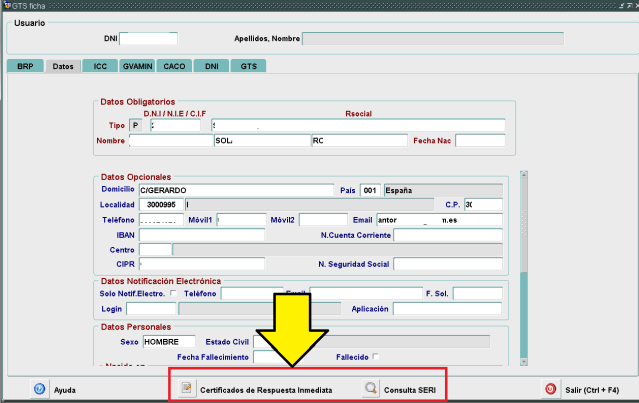Image resolution: width=639 pixels, height=403 pixels.
Task: Check the Fallecido checkbox
Action: (376, 356)
